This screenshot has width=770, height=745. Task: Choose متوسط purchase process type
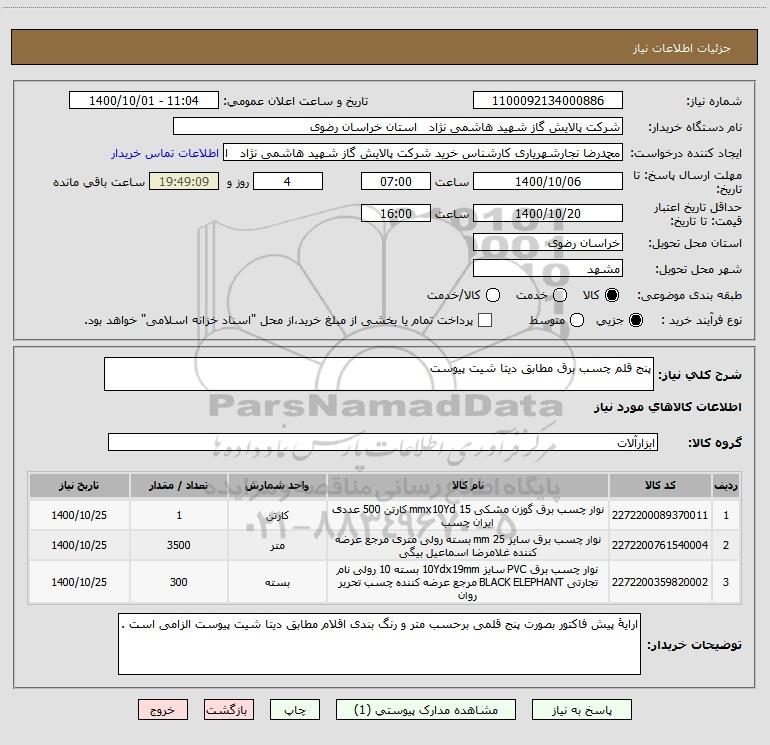tap(577, 320)
